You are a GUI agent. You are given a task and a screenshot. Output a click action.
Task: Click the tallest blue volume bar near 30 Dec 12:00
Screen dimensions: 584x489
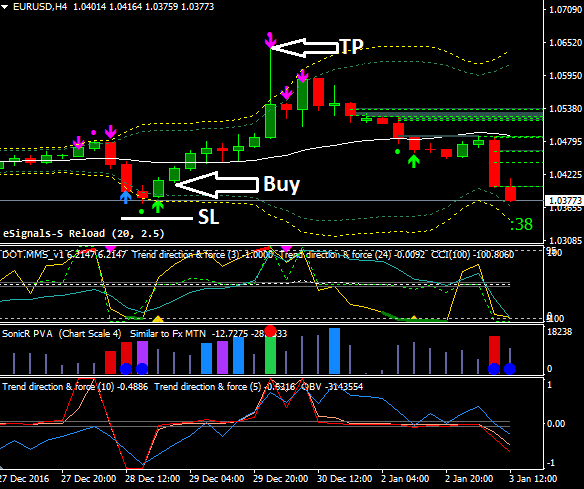pos(334,351)
